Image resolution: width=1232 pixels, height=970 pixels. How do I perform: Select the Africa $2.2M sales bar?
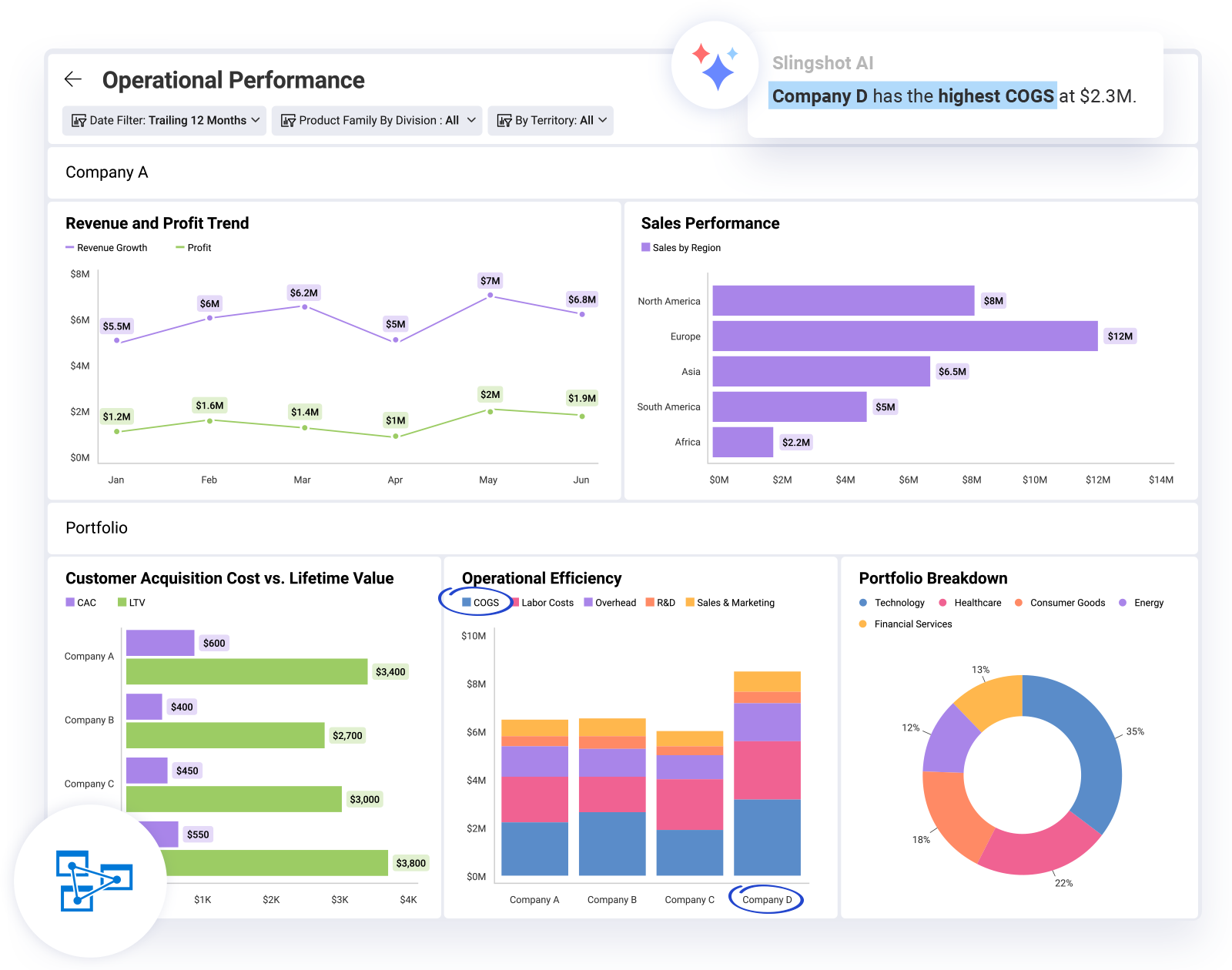pyautogui.click(x=742, y=443)
